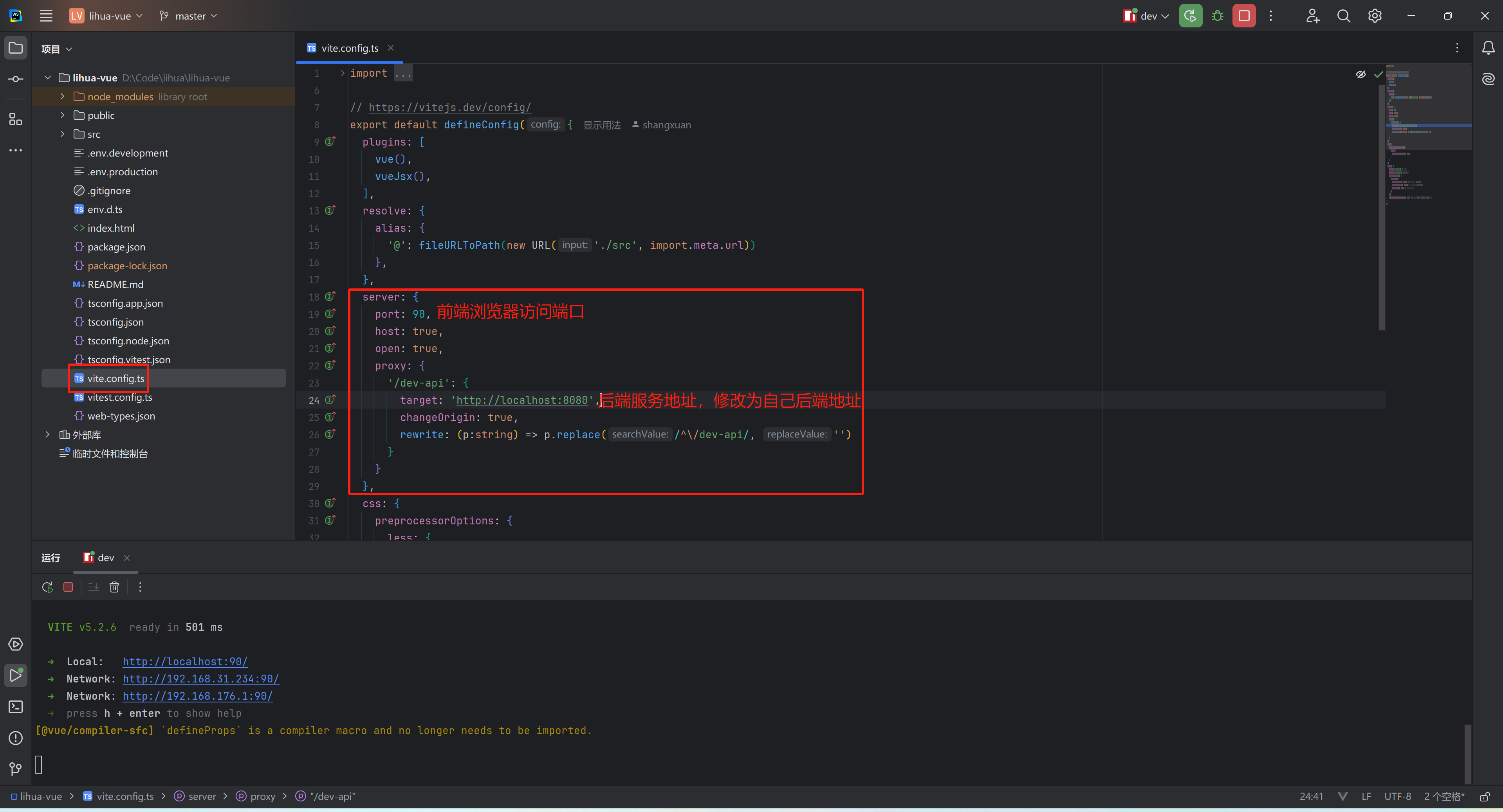Screen dimensions: 1503x812
Task: Open the Structure tool window icon
Action: [16, 120]
